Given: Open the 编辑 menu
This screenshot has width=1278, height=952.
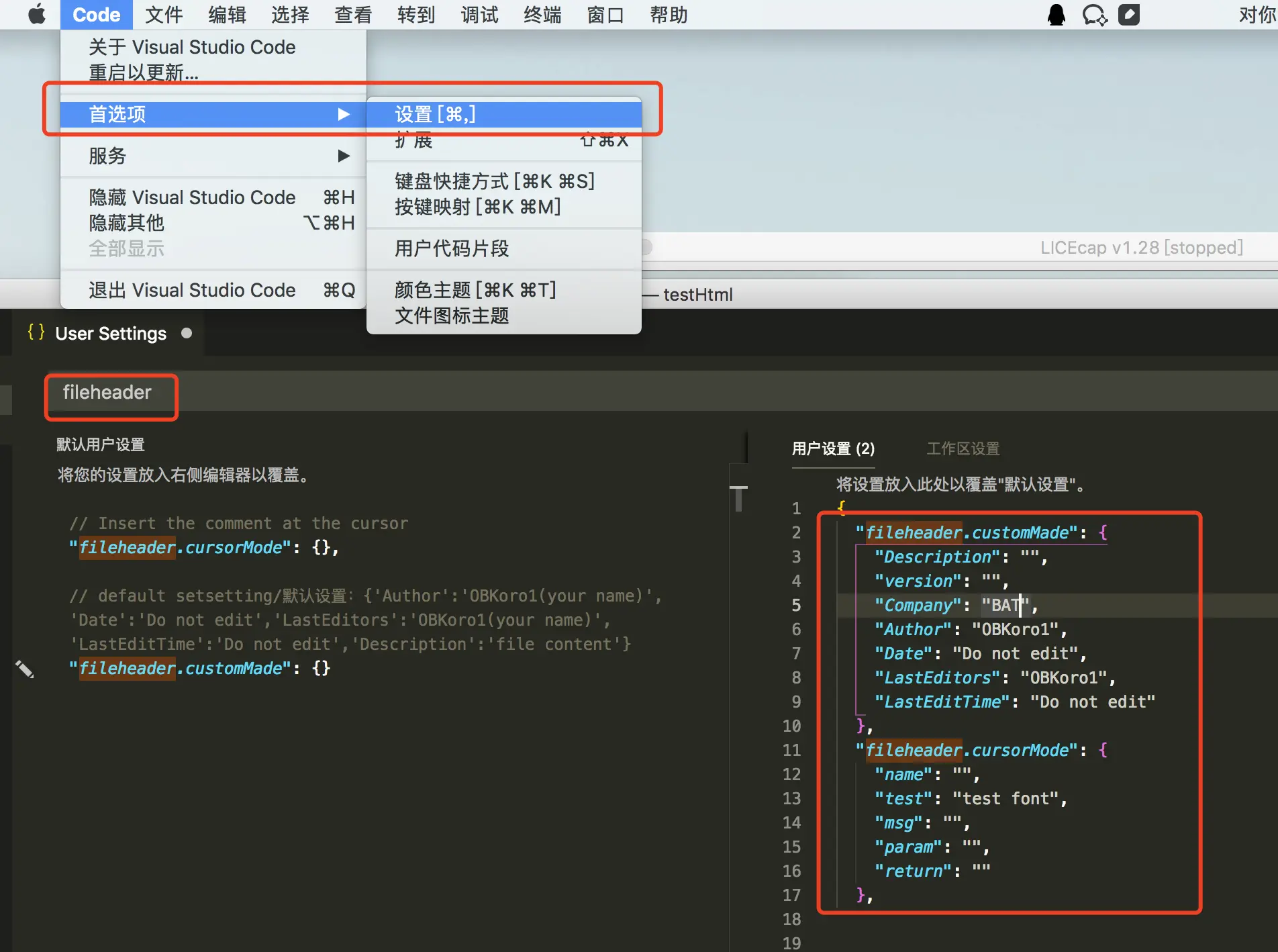Looking at the screenshot, I should click(227, 15).
